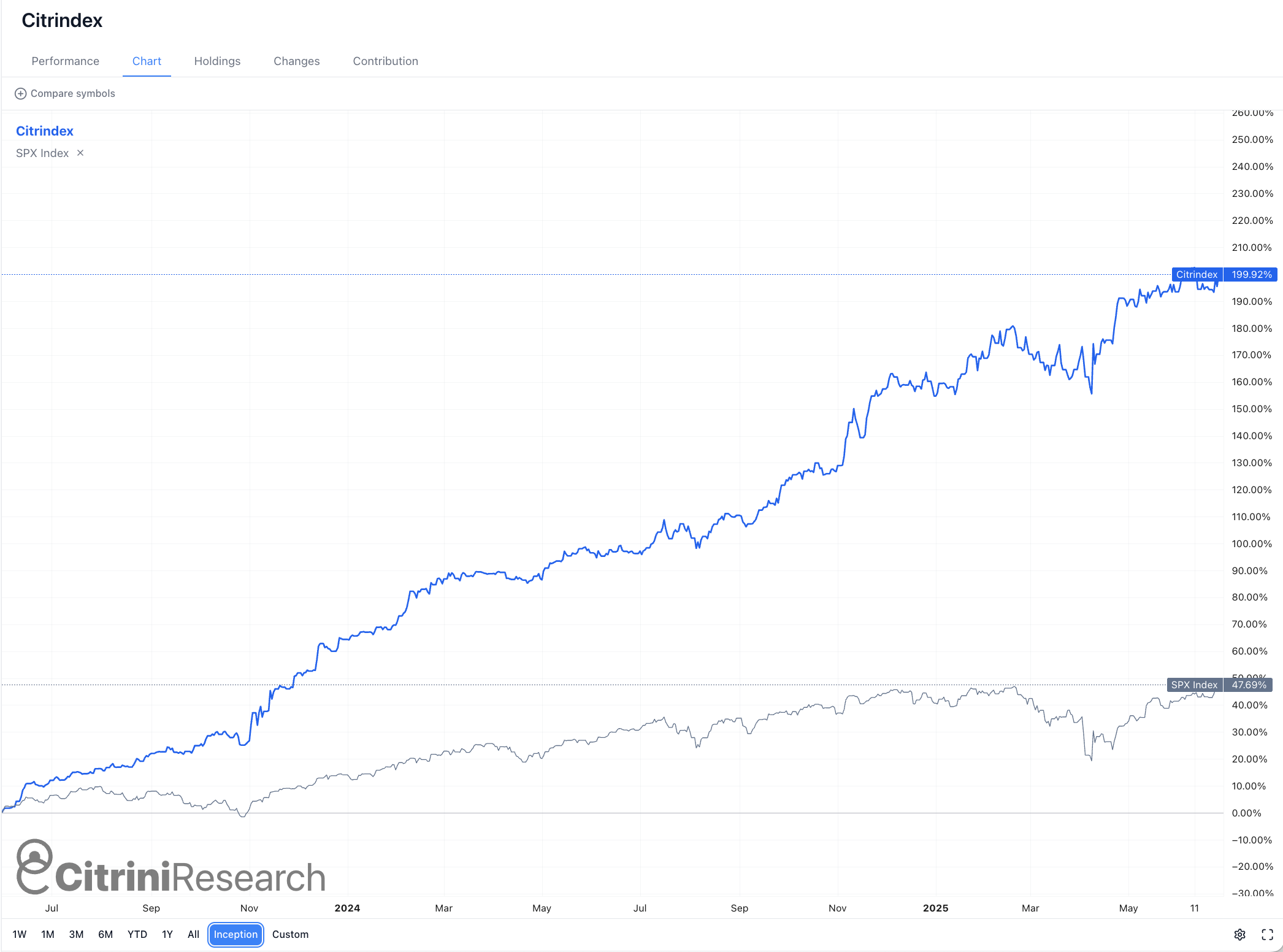Click the SPX Index legend label
This screenshot has width=1283, height=952.
coord(42,153)
